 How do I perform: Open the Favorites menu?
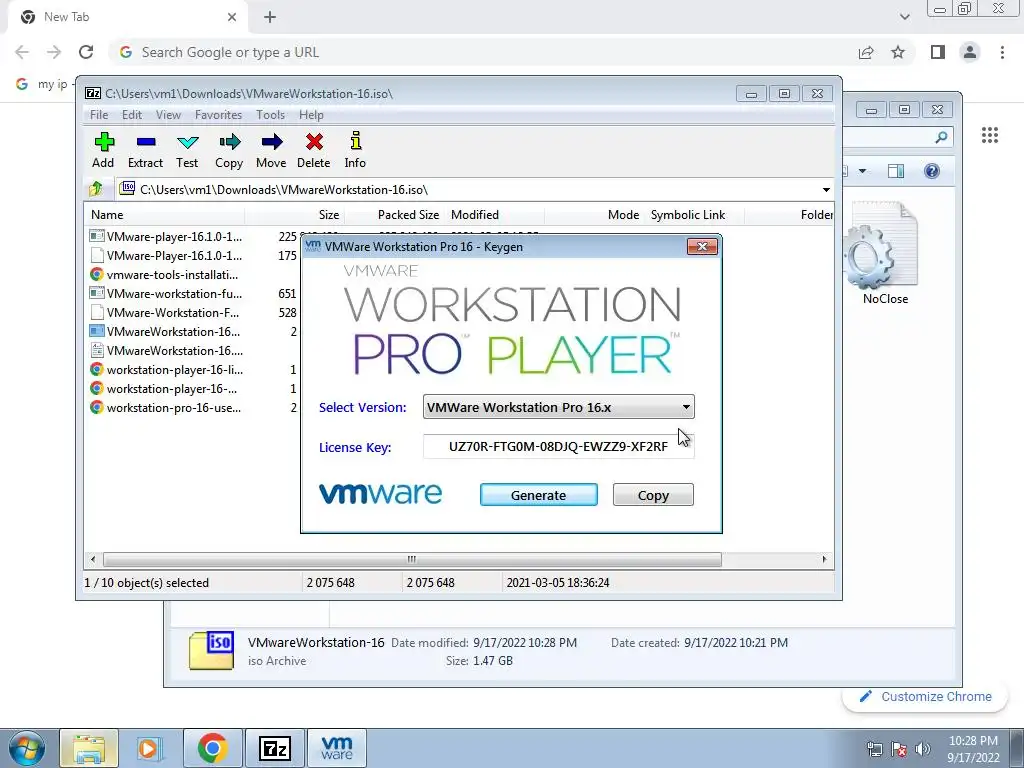coord(218,115)
